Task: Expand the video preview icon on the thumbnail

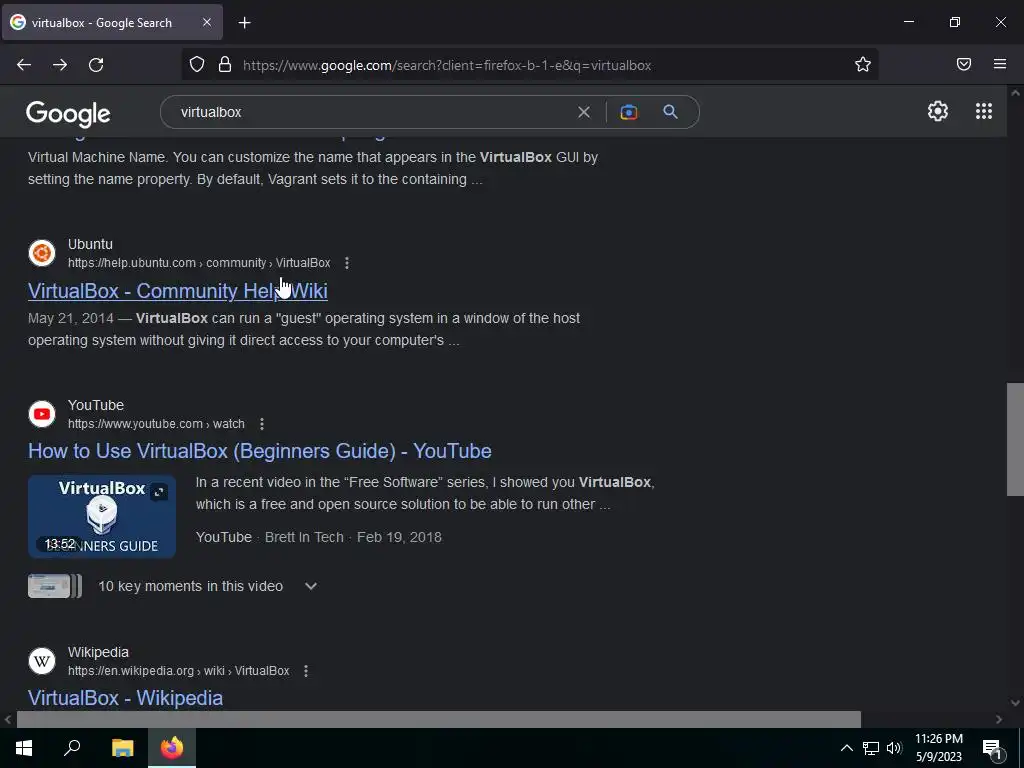Action: point(159,492)
